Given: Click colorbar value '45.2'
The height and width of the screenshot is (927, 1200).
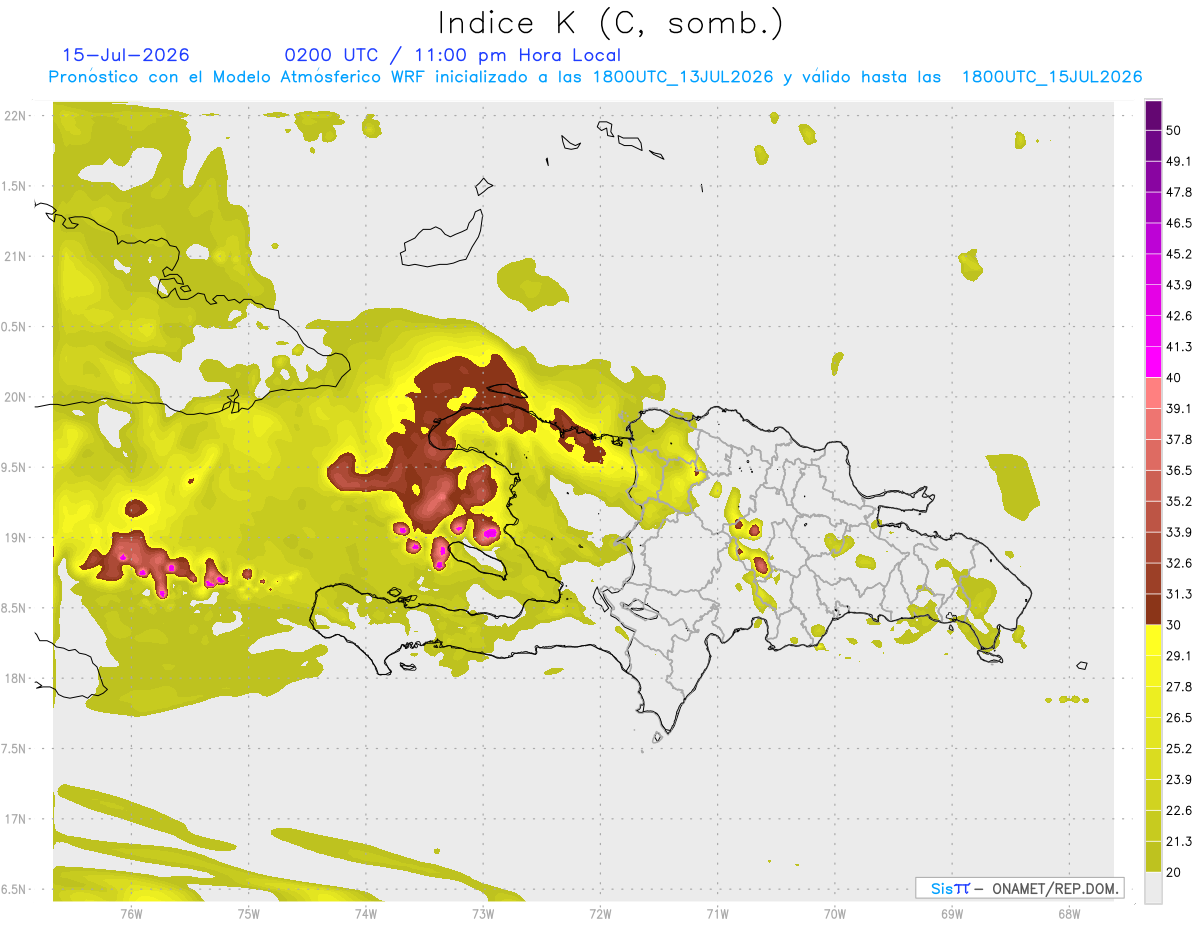Looking at the screenshot, I should 1179,254.
